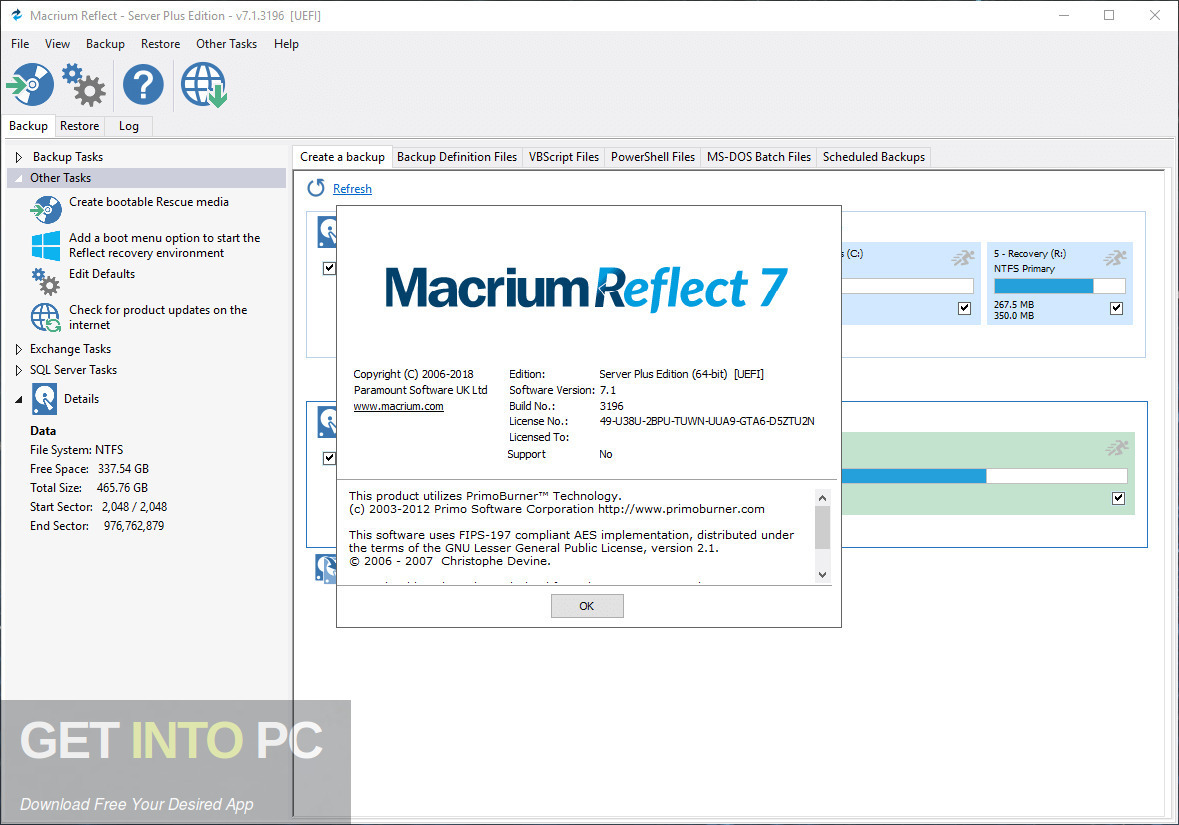Click Add a boot menu option task
This screenshot has width=1179, height=825.
click(x=165, y=246)
